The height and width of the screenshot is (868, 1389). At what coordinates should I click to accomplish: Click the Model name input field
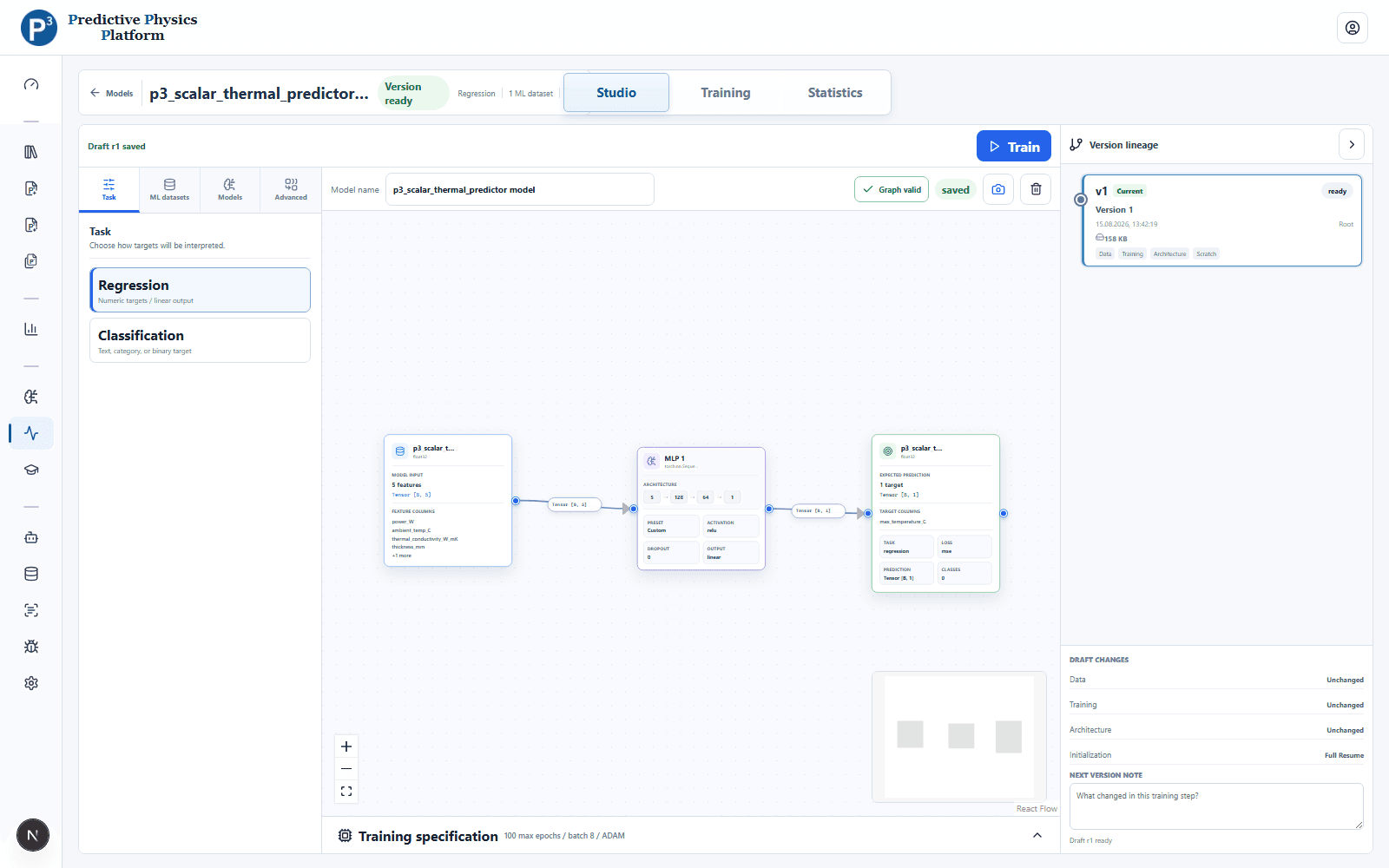(x=519, y=189)
